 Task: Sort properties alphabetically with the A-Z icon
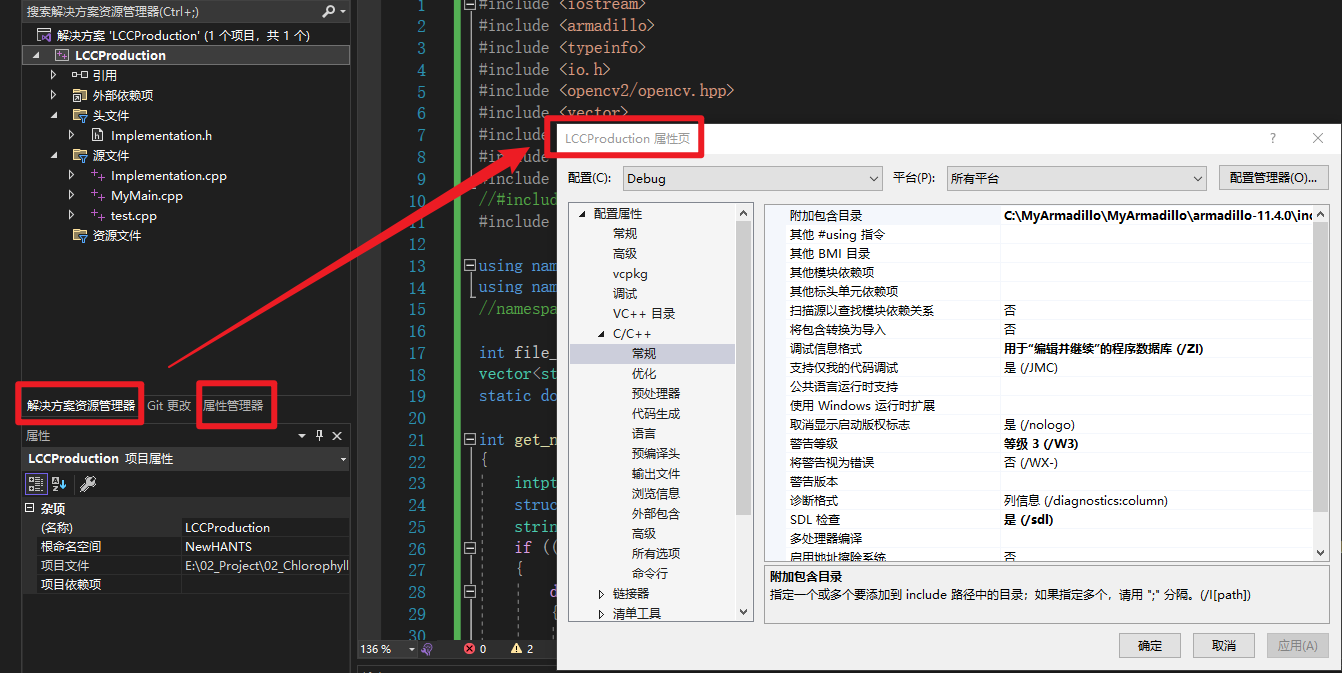tap(59, 484)
